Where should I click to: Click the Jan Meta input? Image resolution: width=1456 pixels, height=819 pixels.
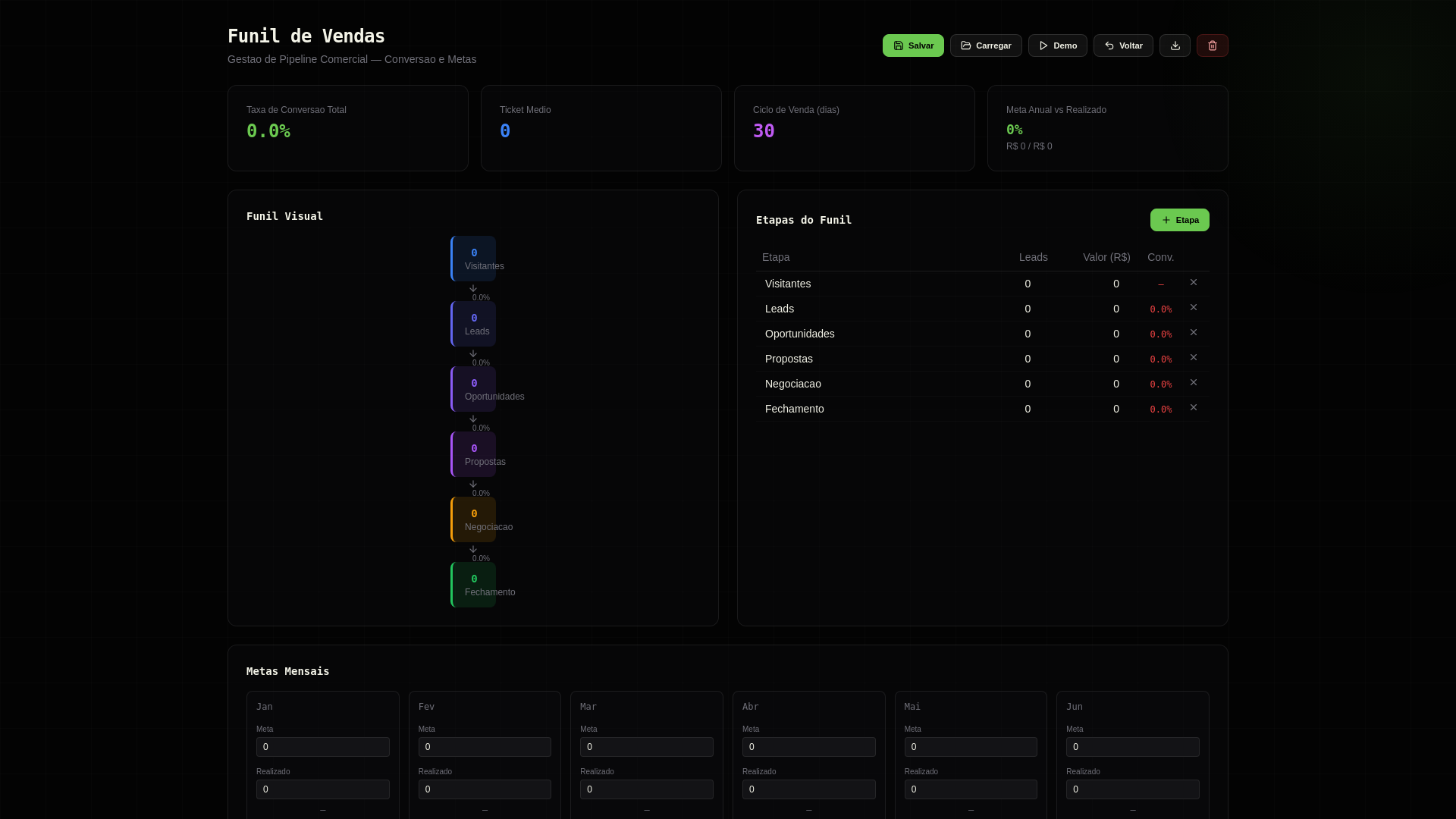(323, 747)
